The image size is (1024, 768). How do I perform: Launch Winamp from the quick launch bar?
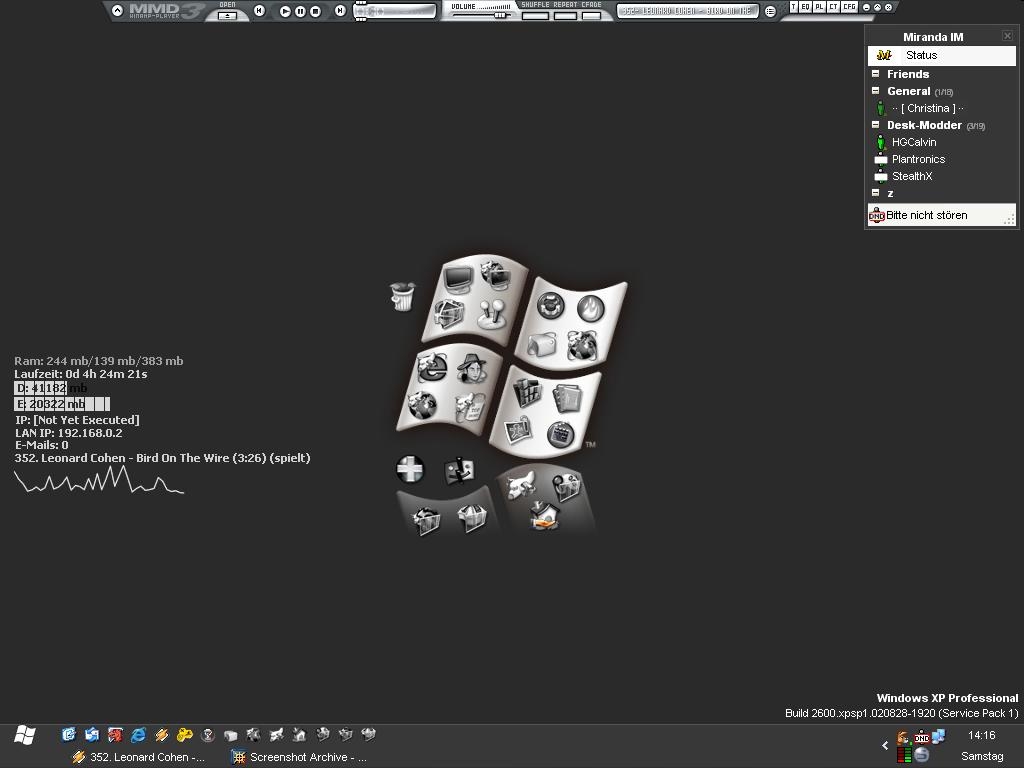pyautogui.click(x=161, y=735)
